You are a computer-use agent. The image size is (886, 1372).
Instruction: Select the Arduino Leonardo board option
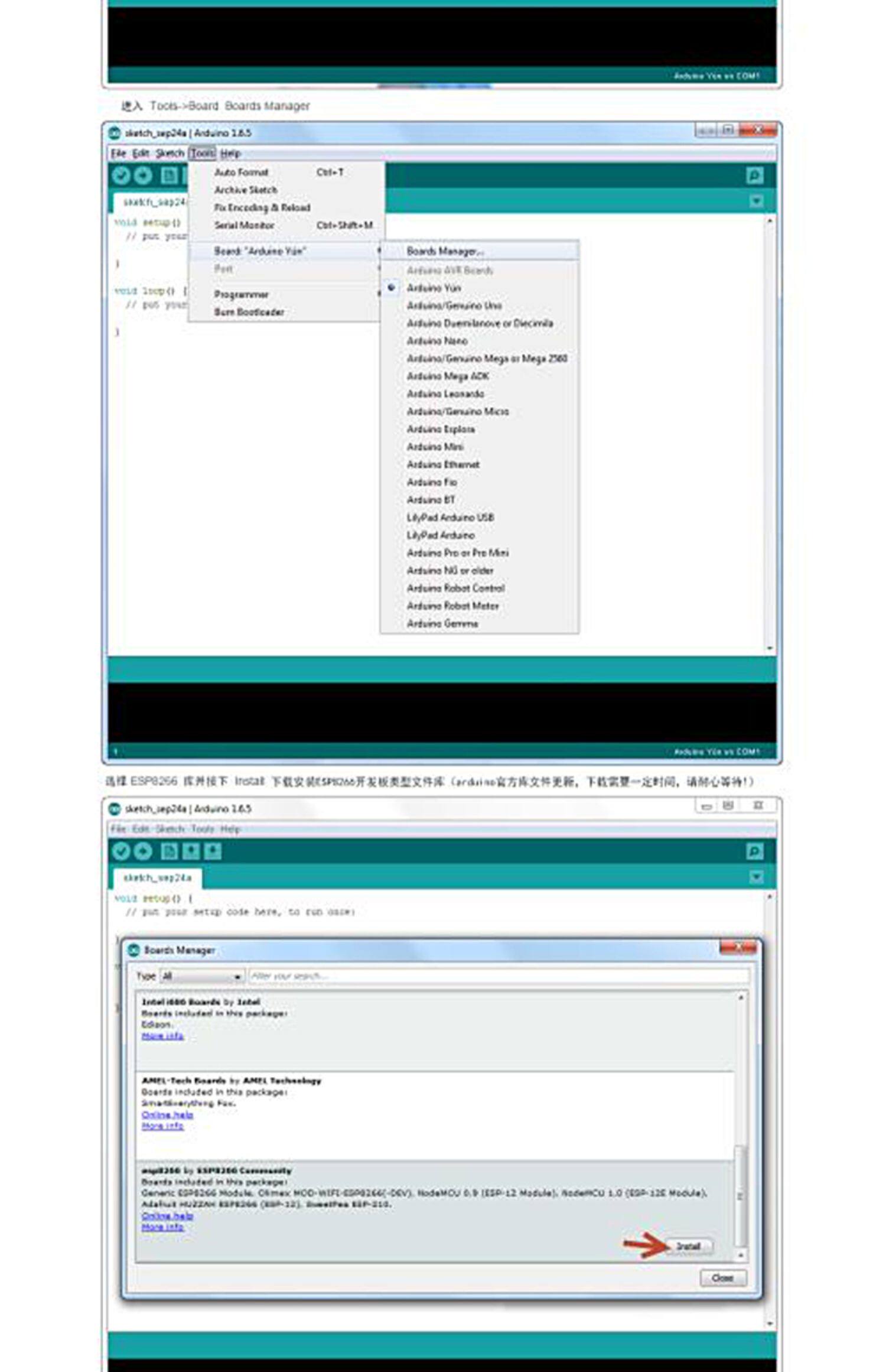(445, 394)
